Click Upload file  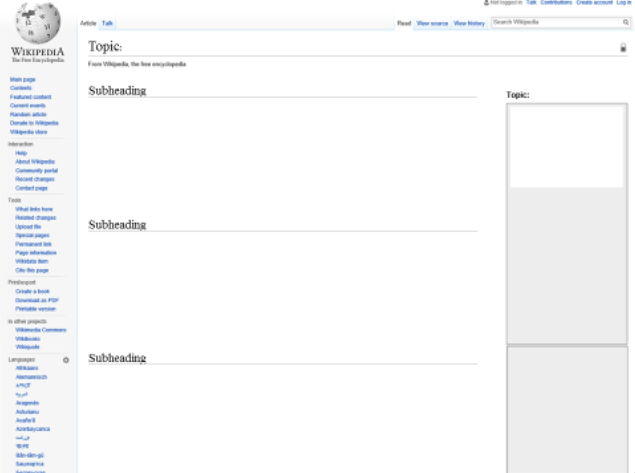pyautogui.click(x=28, y=227)
